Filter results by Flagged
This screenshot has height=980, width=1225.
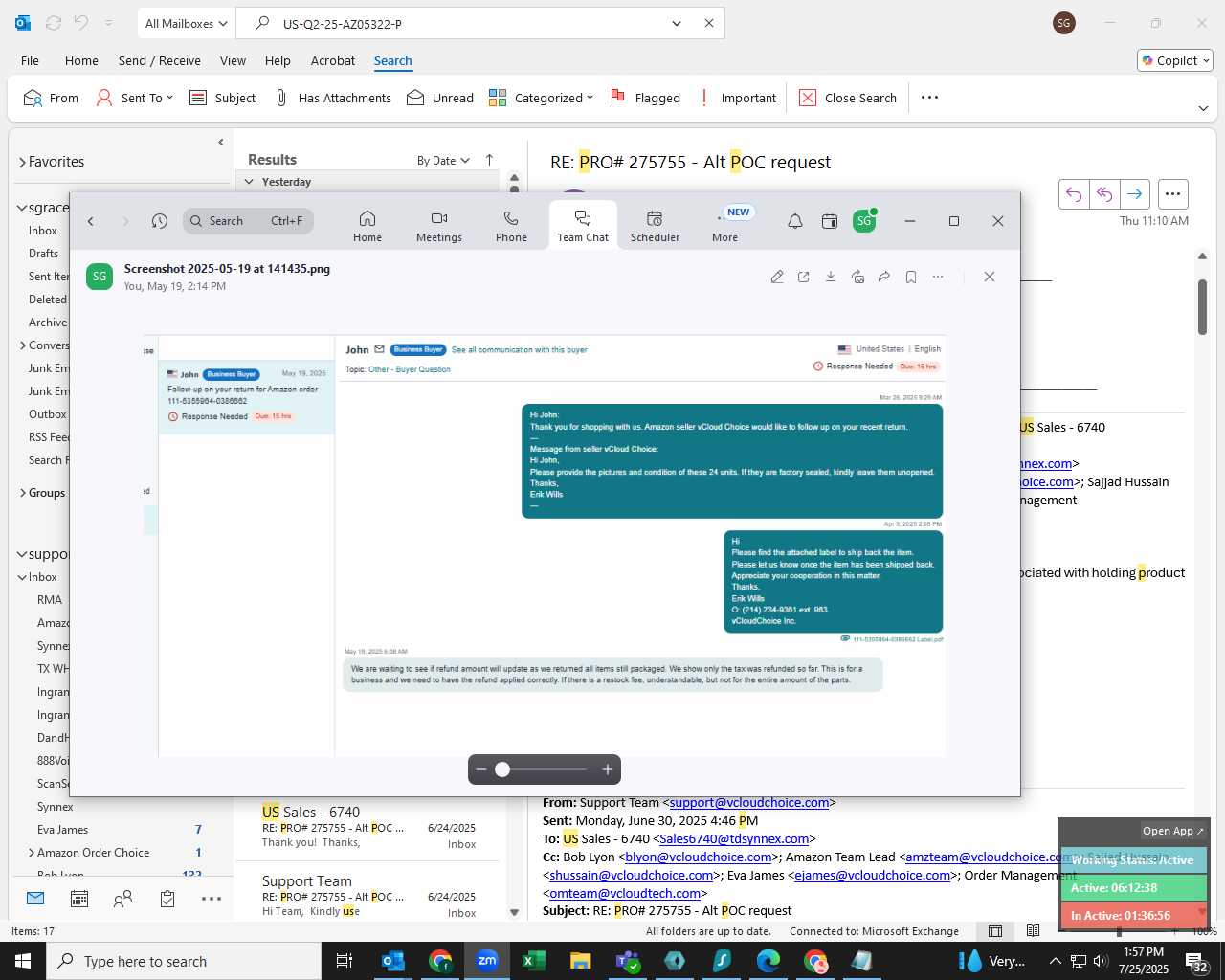pyautogui.click(x=646, y=98)
